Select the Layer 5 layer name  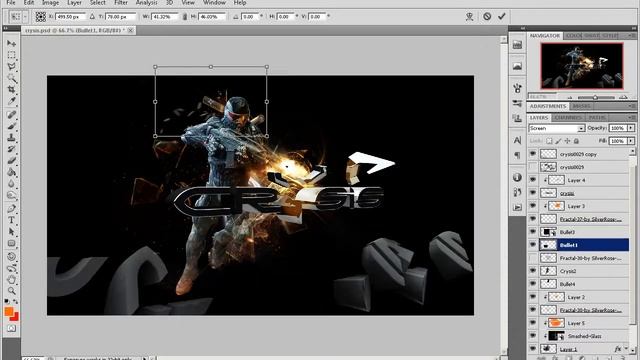(576, 323)
